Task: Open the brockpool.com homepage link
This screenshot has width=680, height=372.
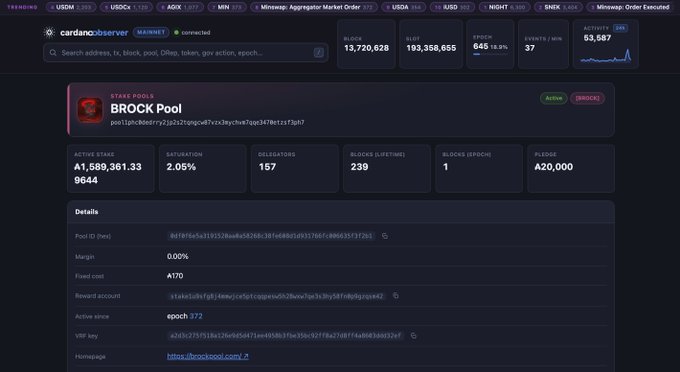Action: coord(208,356)
